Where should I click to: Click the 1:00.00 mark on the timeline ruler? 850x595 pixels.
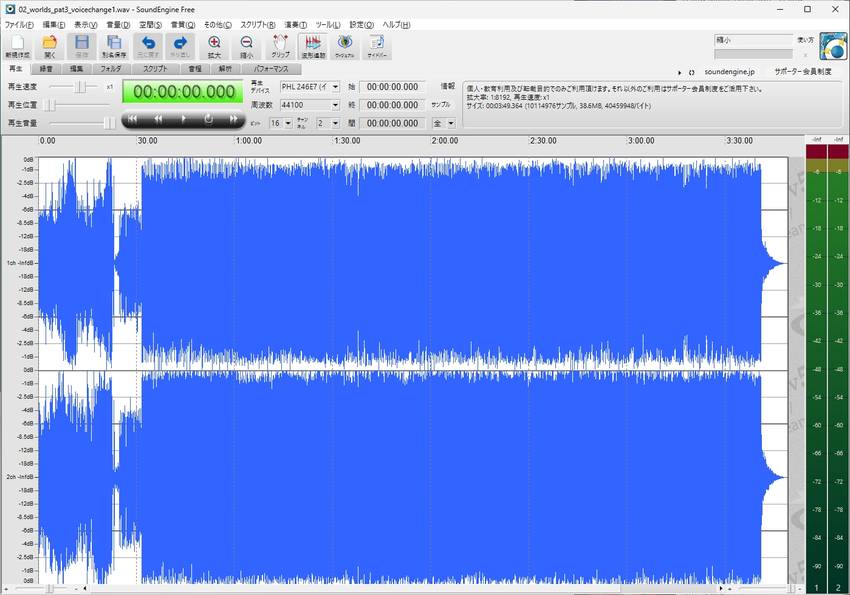249,141
